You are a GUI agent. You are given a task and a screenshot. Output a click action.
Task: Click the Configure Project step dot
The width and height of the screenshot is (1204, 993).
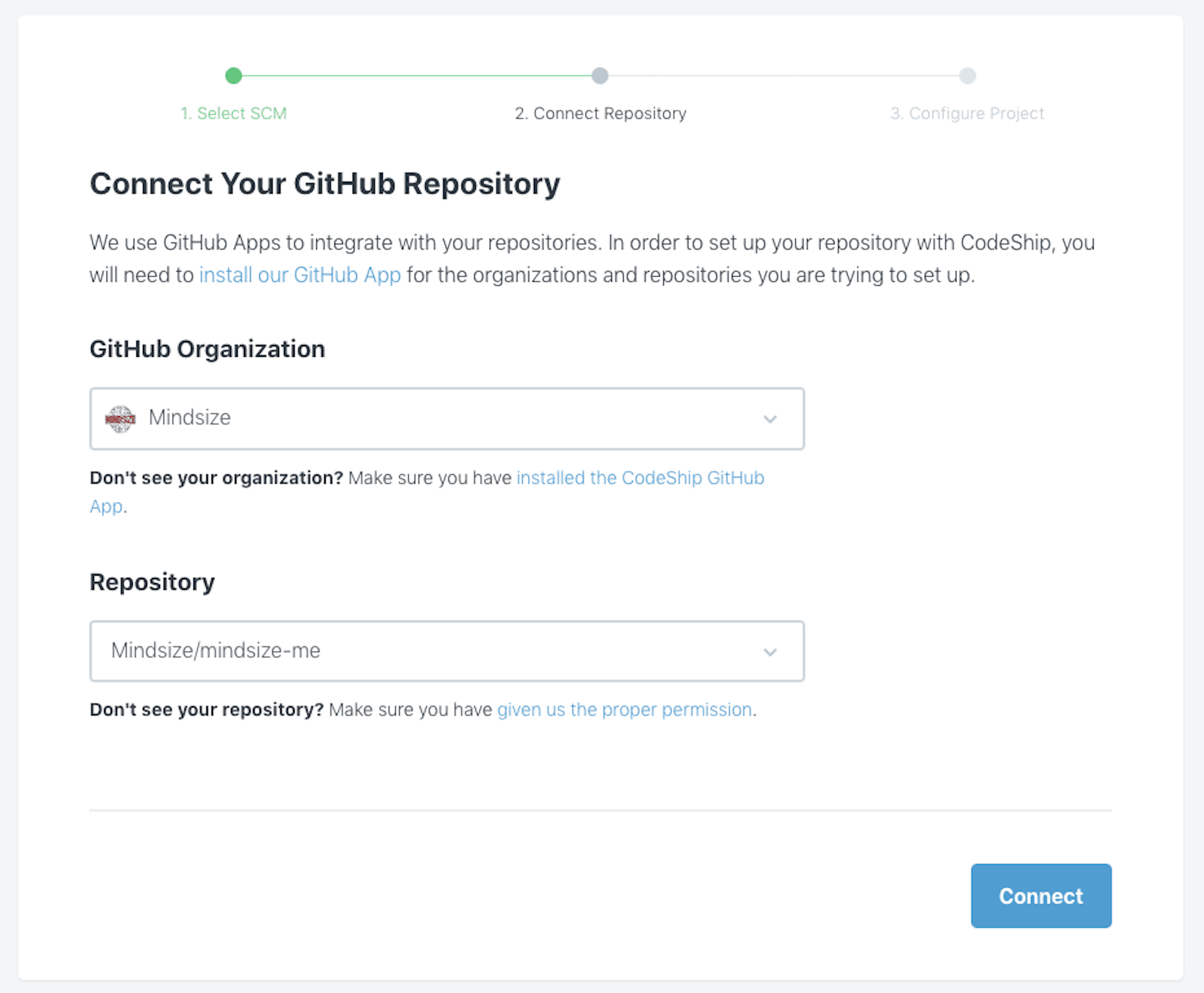coord(967,76)
